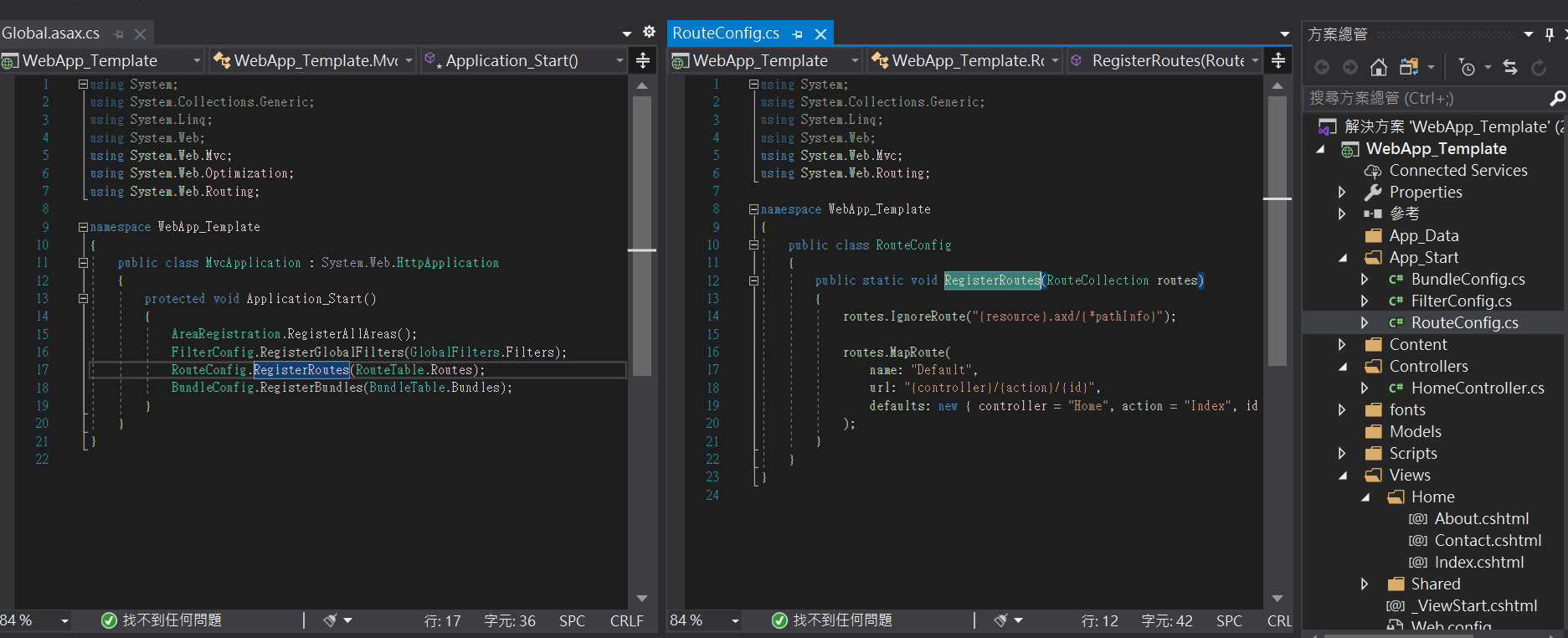Select Index.cshtml in Solution Explorer

[x=1479, y=563]
